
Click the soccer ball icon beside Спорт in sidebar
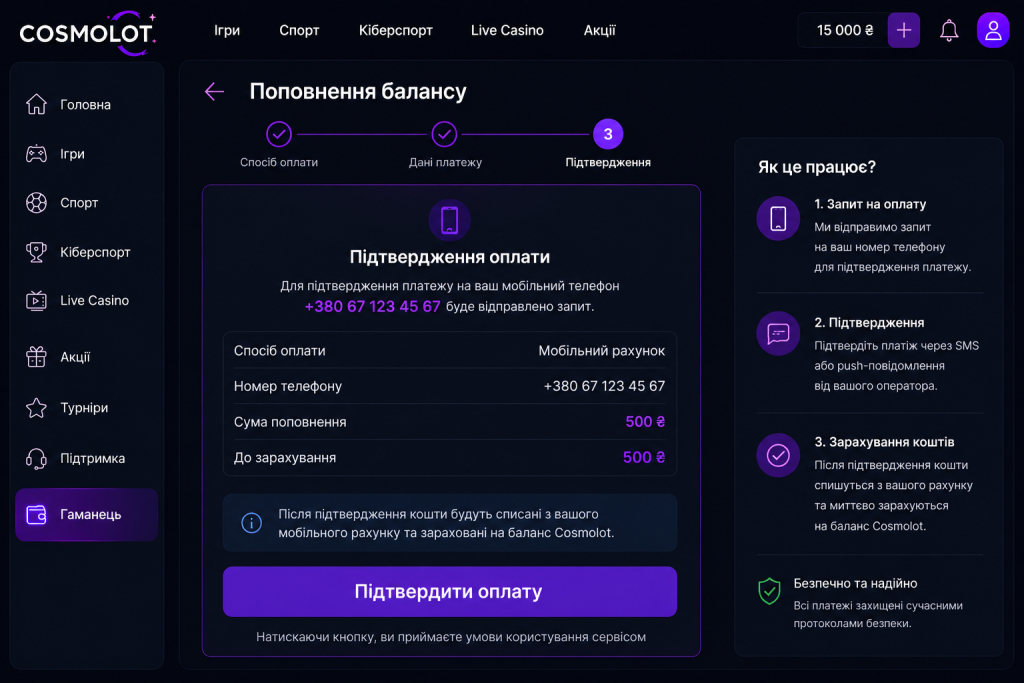tap(37, 203)
